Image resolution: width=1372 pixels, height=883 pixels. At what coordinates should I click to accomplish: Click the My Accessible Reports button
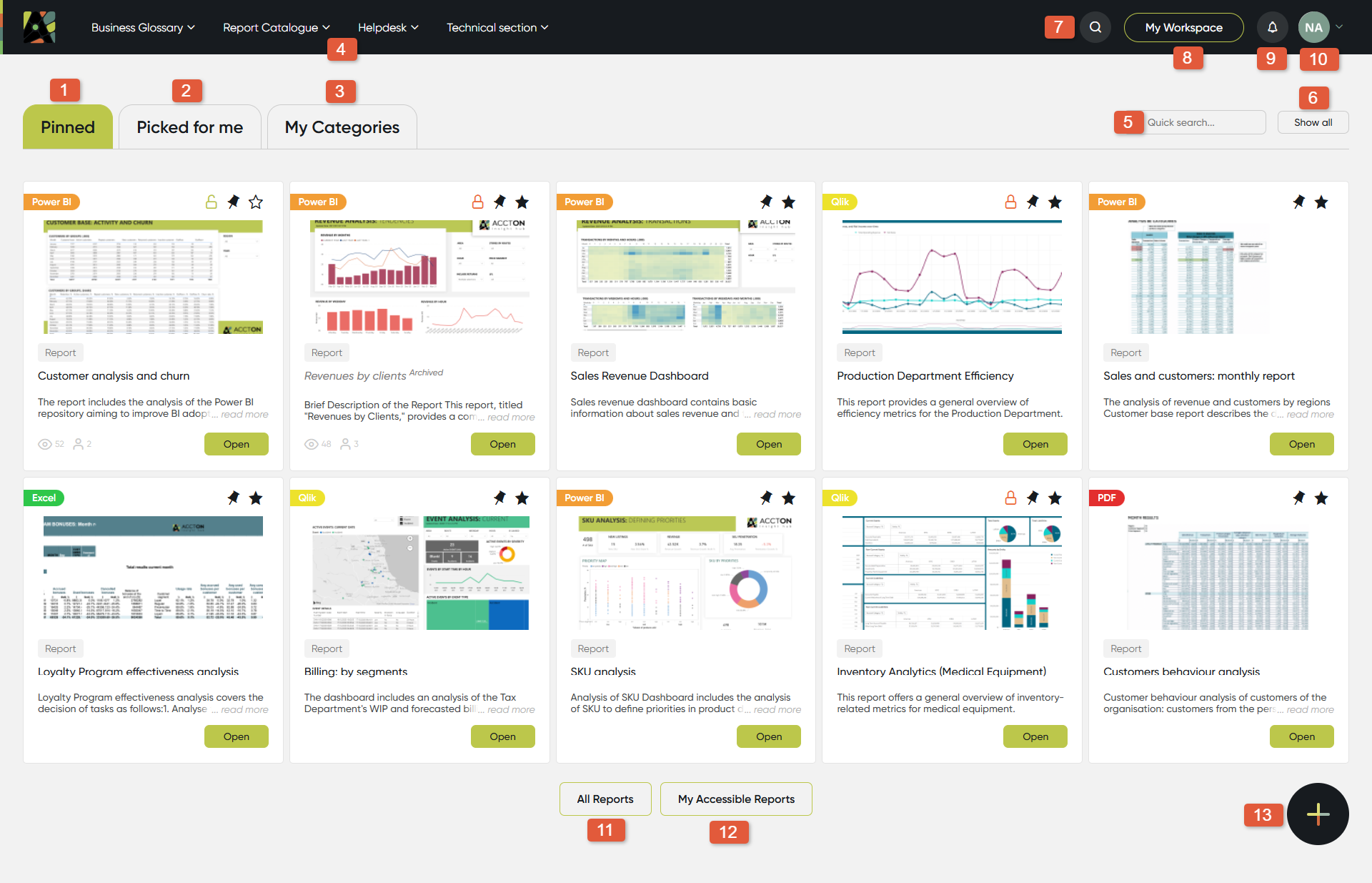(x=736, y=799)
